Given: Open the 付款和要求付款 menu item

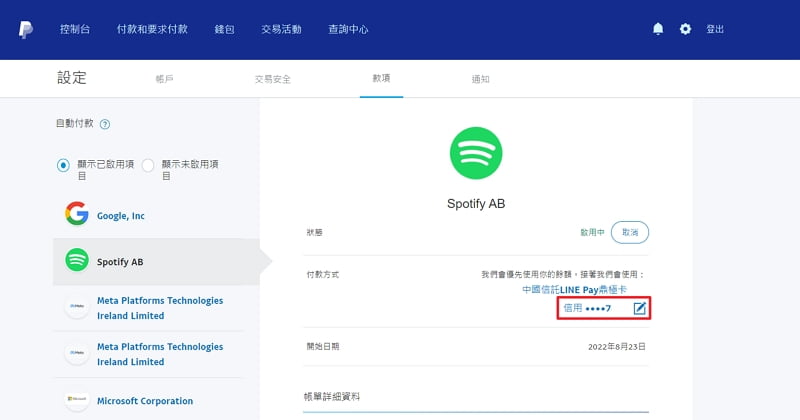Looking at the screenshot, I should click(152, 30).
